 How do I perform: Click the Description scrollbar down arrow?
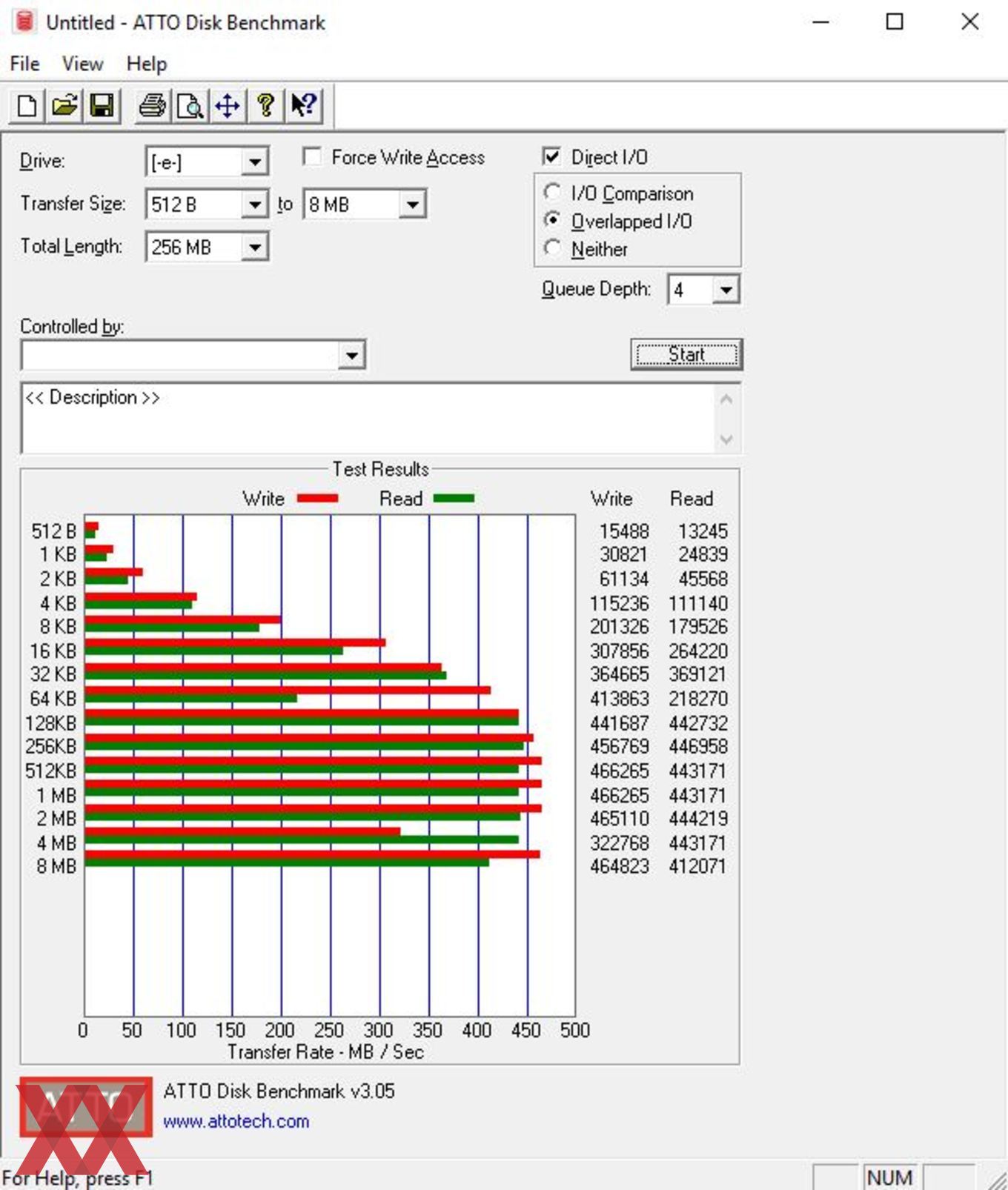(x=726, y=439)
